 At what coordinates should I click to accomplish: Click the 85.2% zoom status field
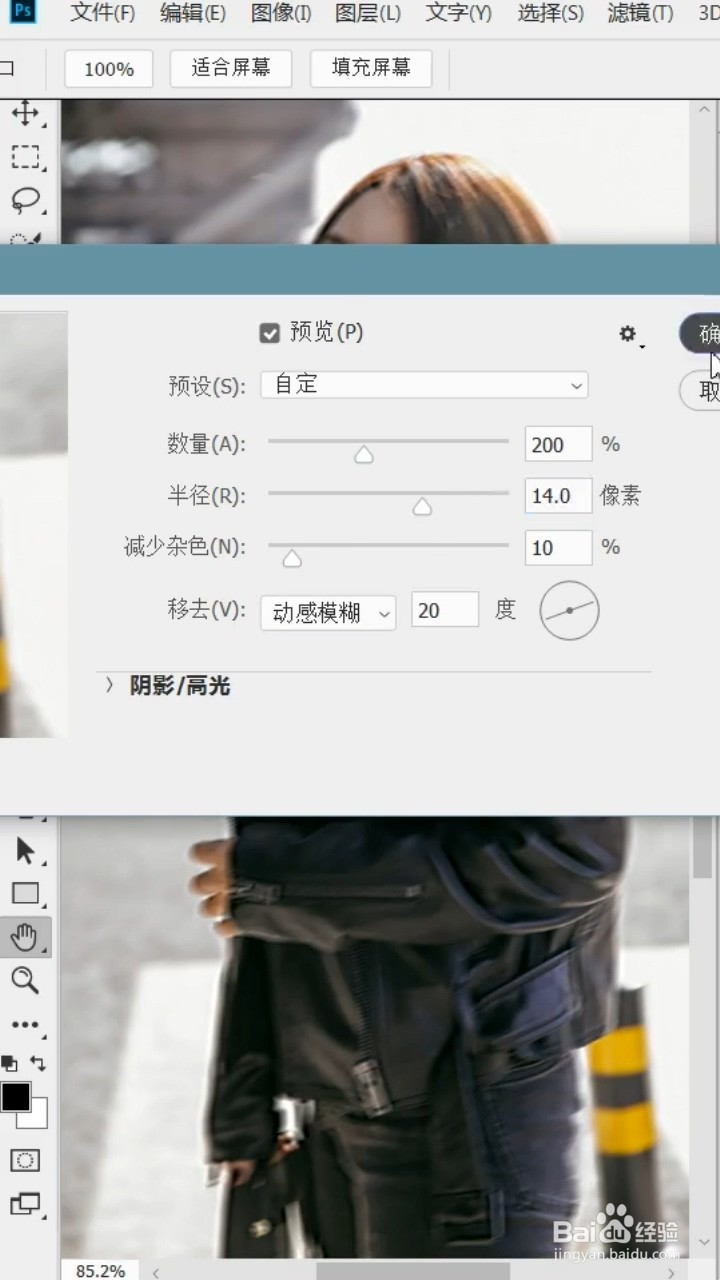click(102, 1271)
